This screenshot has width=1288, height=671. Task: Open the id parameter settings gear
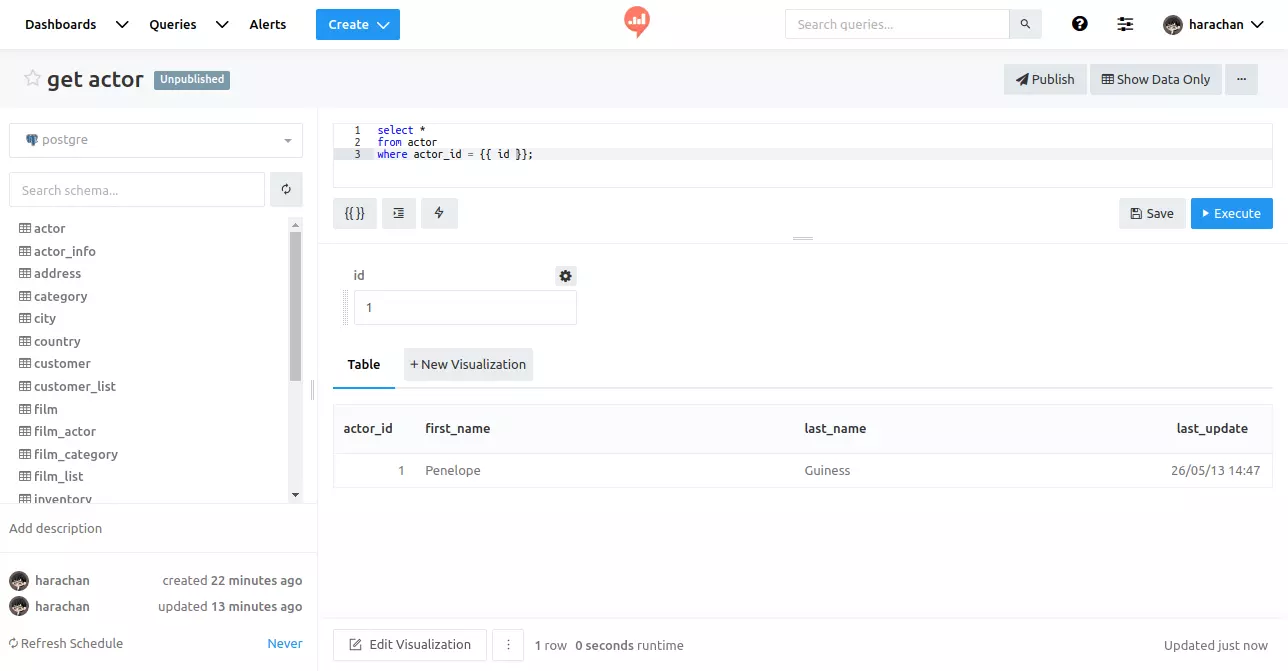point(565,275)
